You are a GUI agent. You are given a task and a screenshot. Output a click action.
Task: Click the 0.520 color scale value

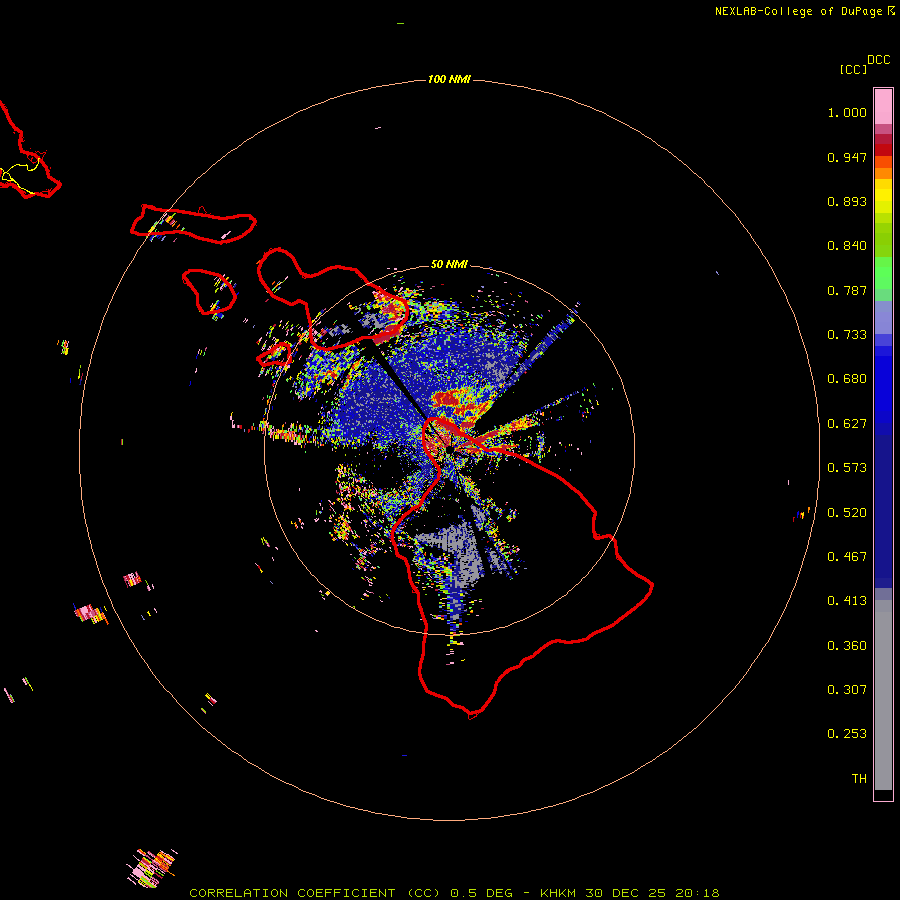[x=847, y=513]
